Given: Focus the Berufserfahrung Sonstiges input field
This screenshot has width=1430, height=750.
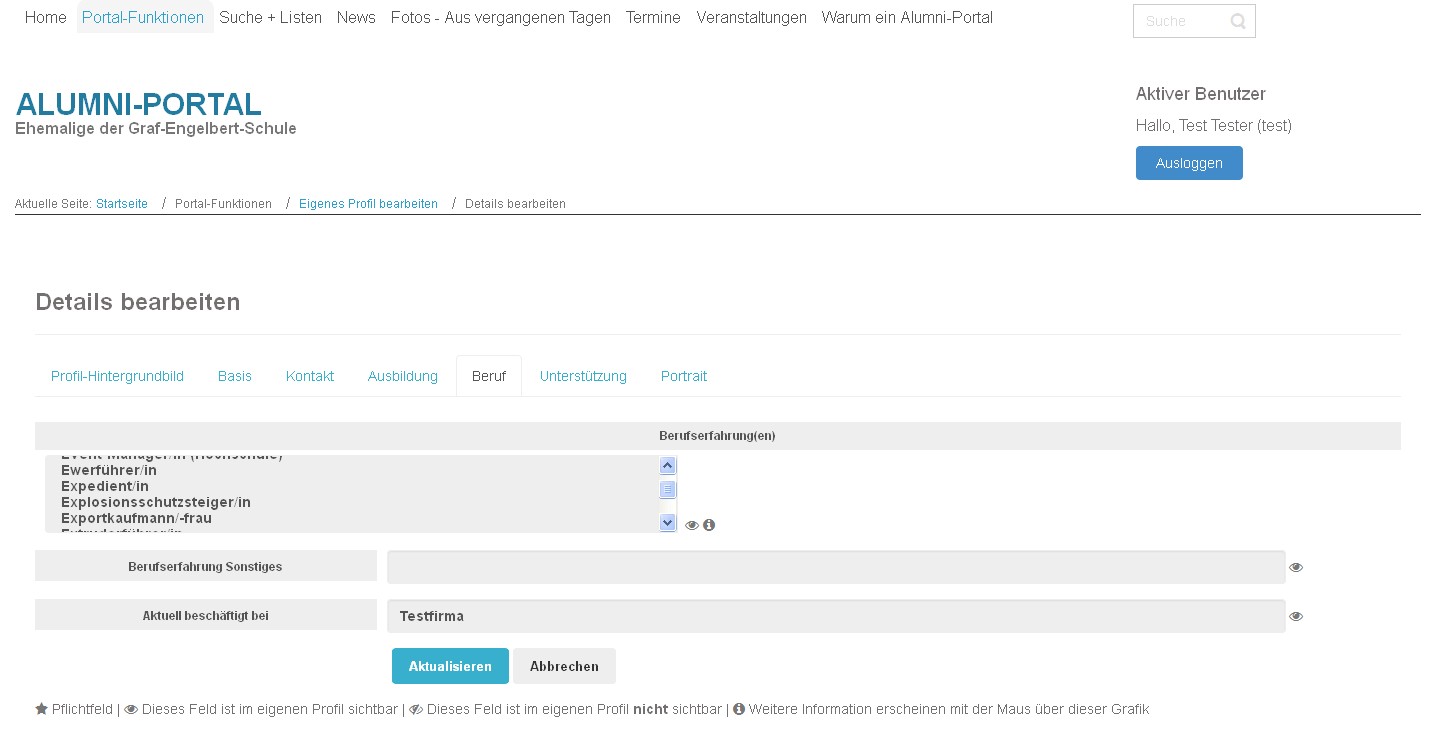Looking at the screenshot, I should pos(836,567).
